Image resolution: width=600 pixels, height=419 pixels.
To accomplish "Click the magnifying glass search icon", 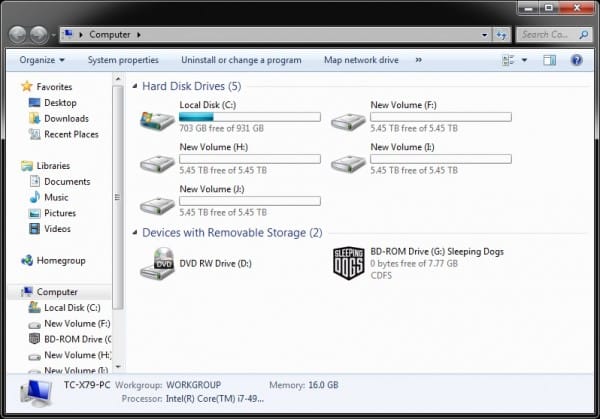I will click(584, 35).
